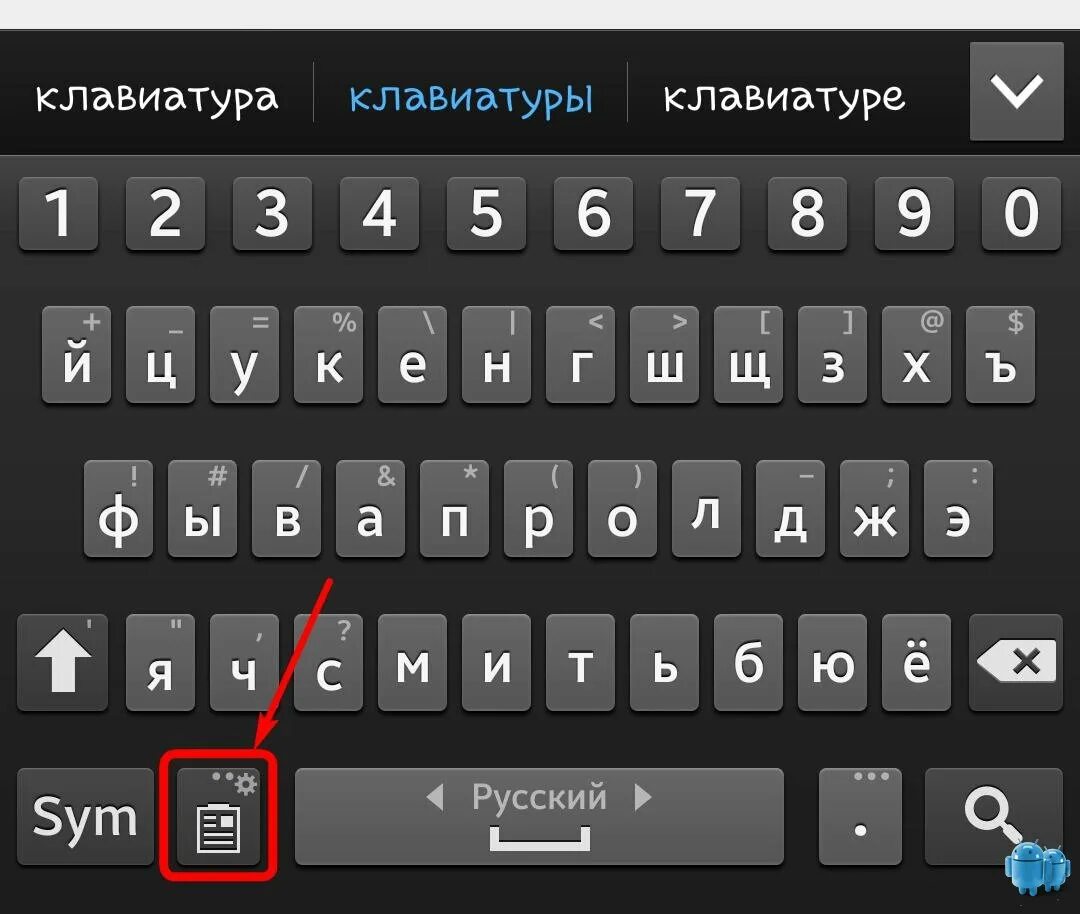Tap the clipboard settings key
The image size is (1080, 914).
[x=219, y=816]
